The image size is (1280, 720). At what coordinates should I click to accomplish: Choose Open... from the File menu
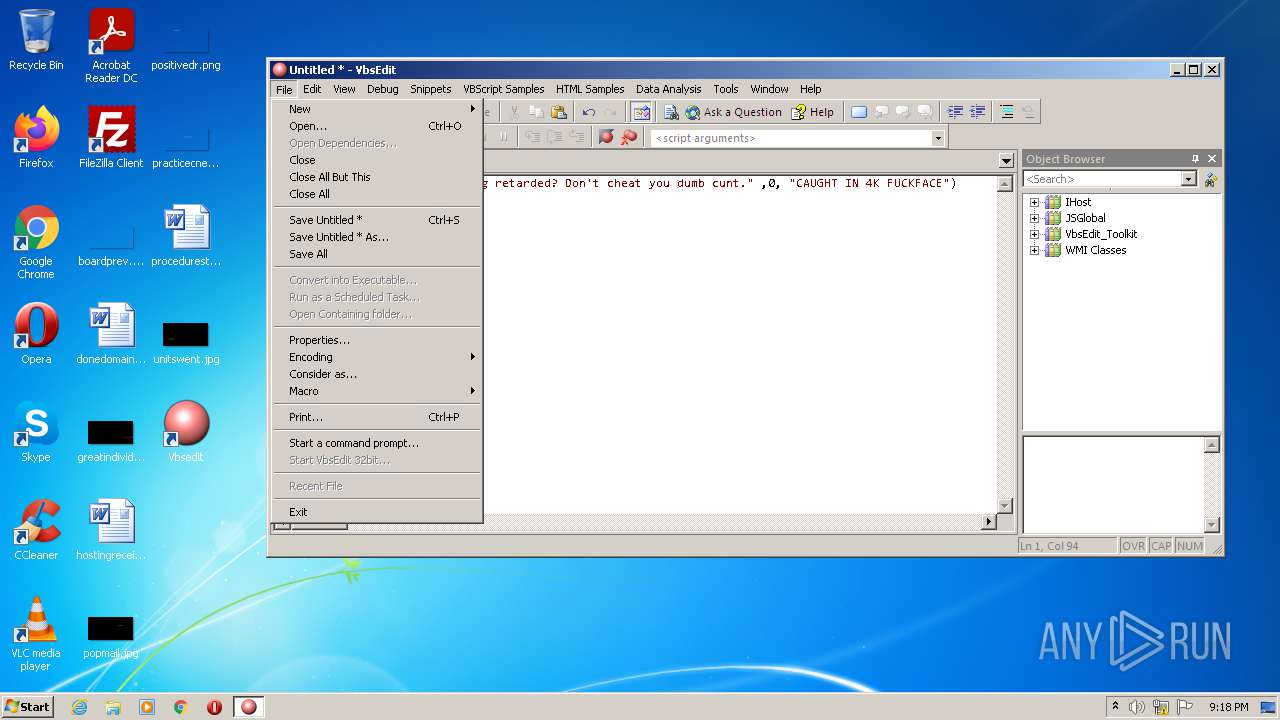(x=378, y=126)
